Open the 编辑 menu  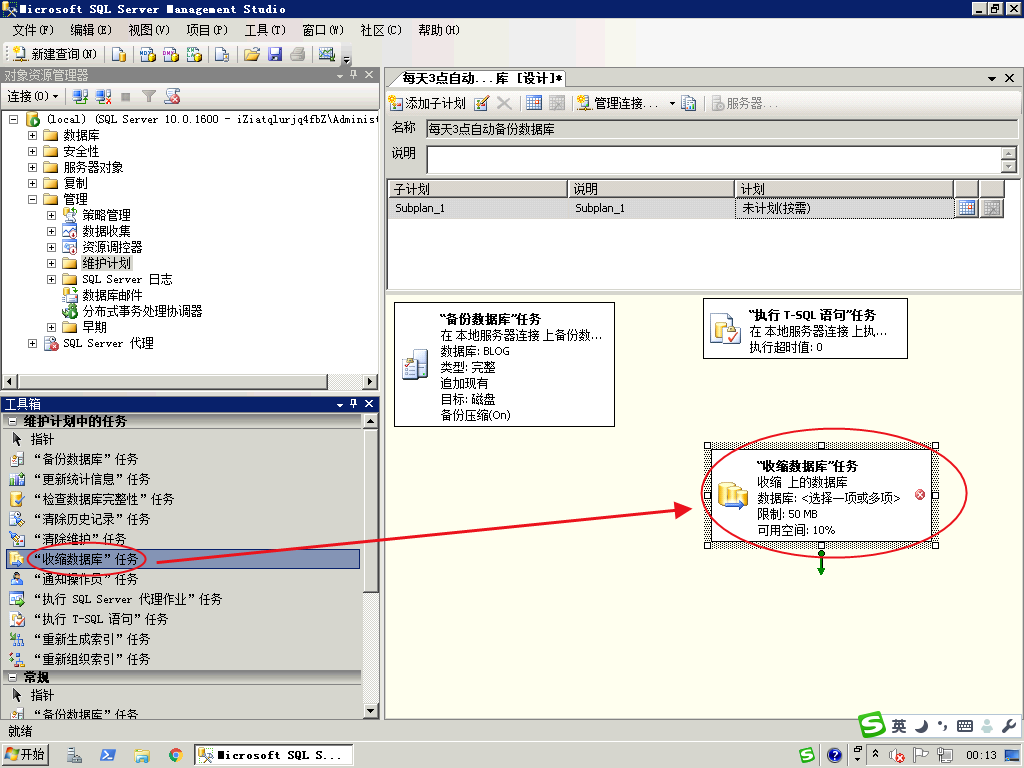tap(91, 30)
